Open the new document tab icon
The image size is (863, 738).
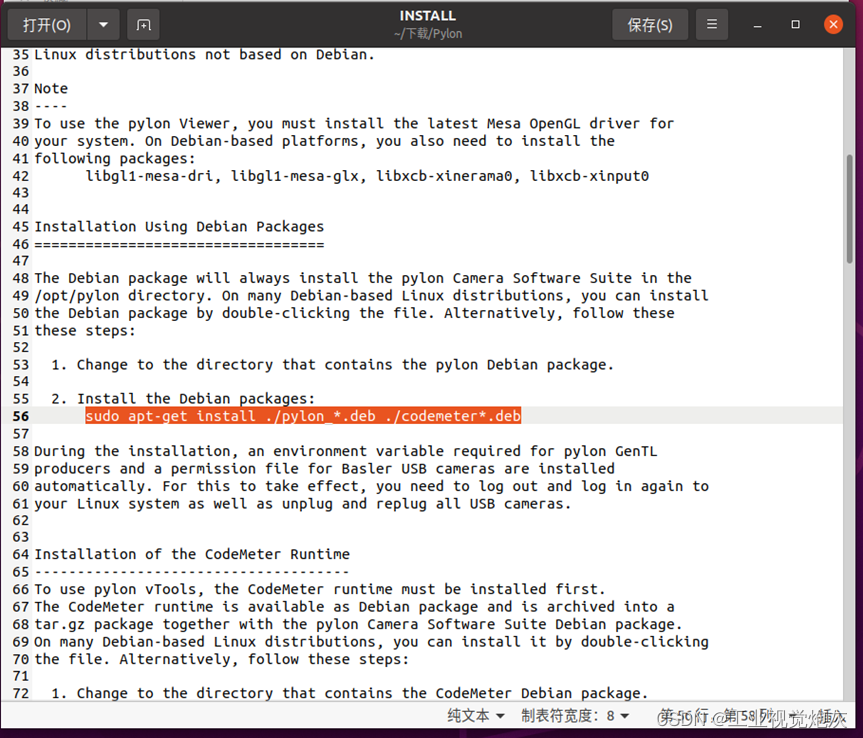pos(143,25)
